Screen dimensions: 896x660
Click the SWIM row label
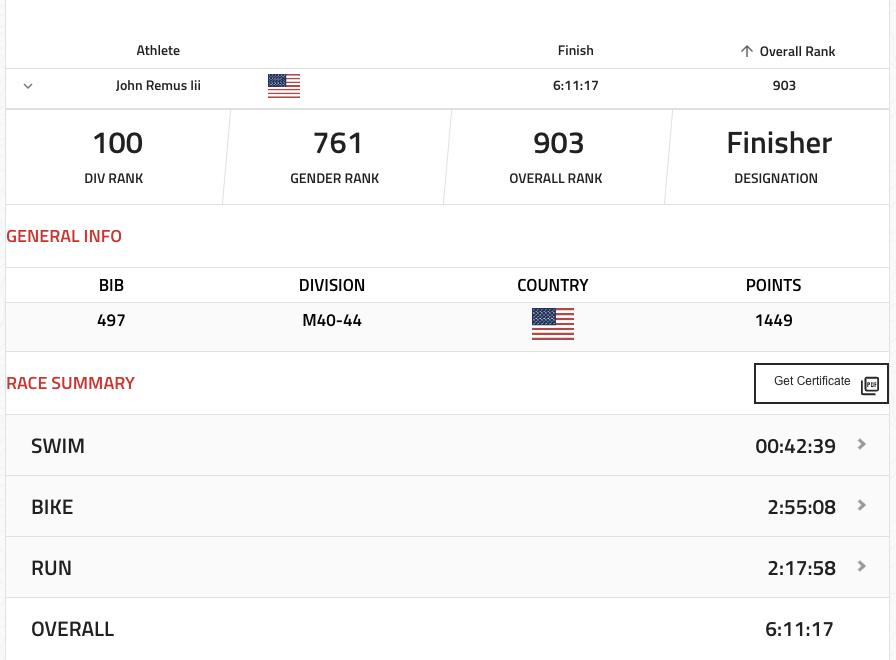58,446
